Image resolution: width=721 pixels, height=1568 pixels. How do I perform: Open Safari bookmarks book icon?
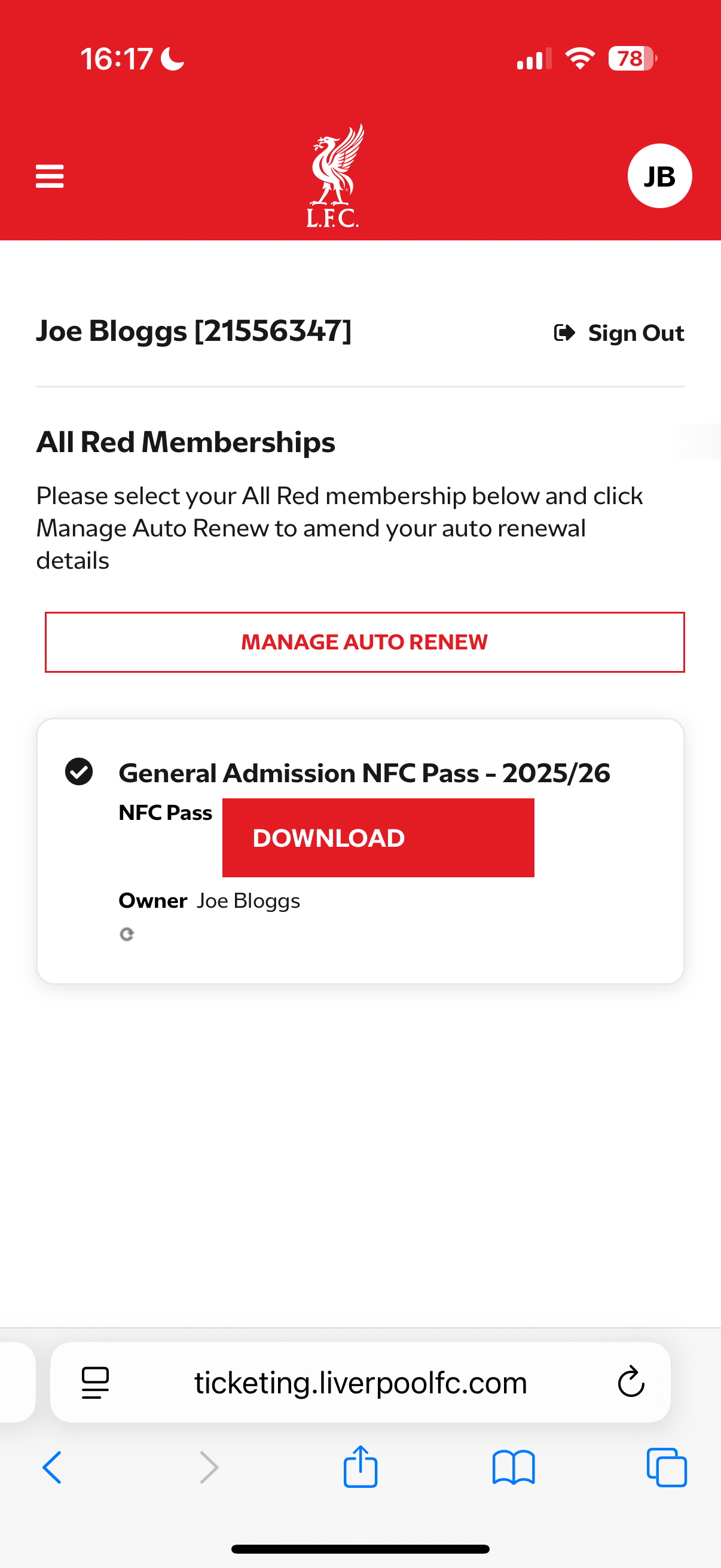514,1468
